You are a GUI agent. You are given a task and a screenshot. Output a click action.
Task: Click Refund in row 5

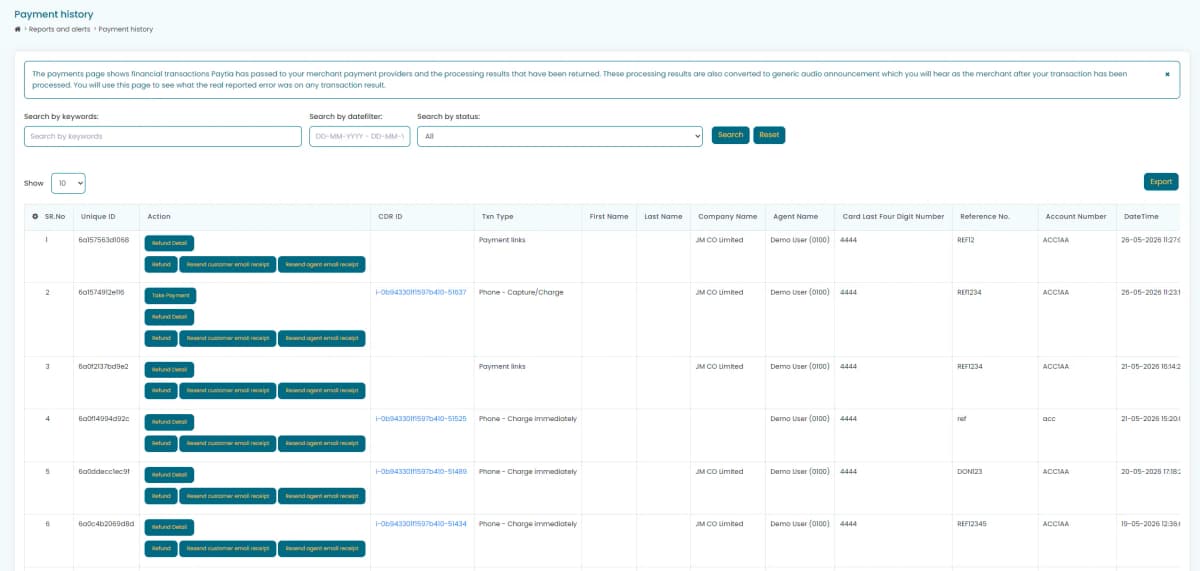(161, 496)
